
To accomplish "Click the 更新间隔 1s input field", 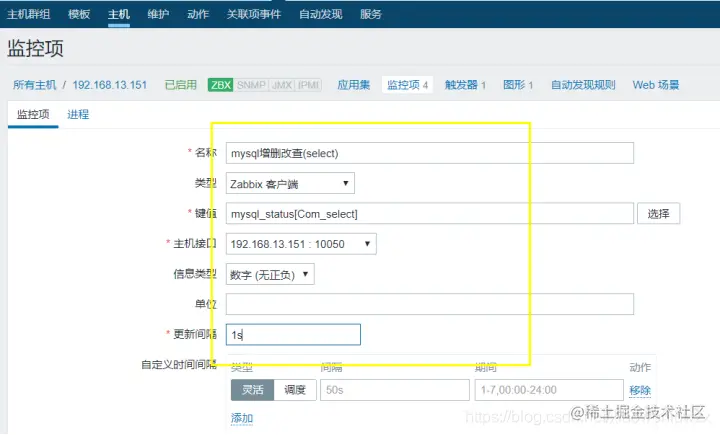I will 293,334.
